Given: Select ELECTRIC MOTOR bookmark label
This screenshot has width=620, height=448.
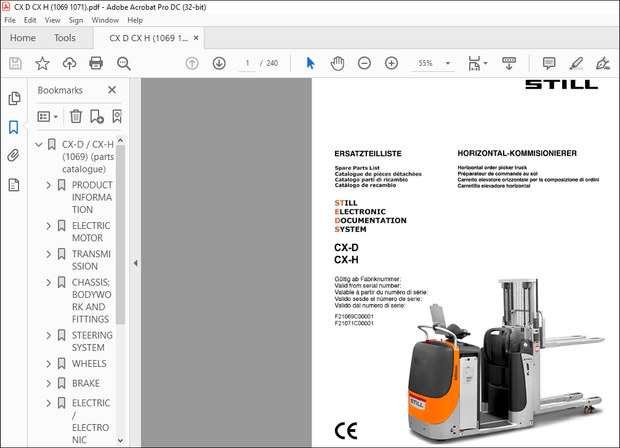Looking at the screenshot, I should [91, 232].
